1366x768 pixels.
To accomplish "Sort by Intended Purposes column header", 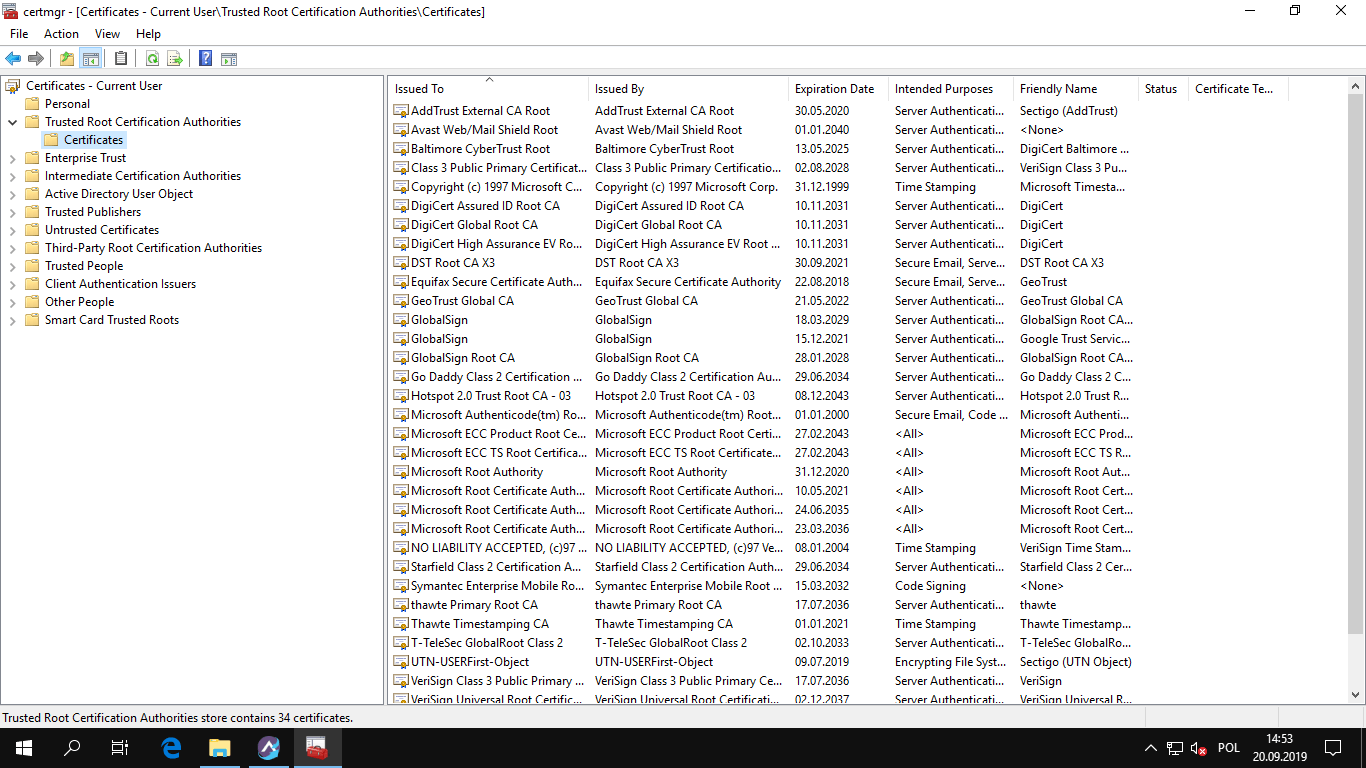I will coord(951,89).
